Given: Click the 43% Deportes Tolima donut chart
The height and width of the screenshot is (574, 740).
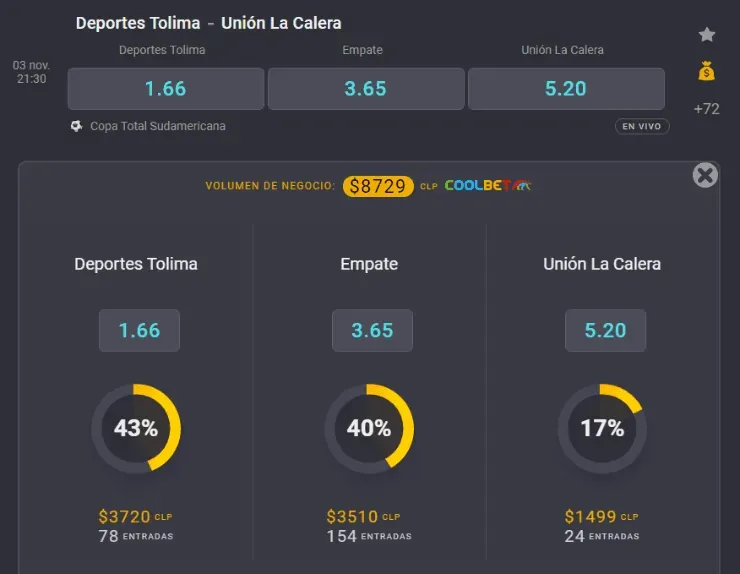Looking at the screenshot, I should (x=136, y=428).
